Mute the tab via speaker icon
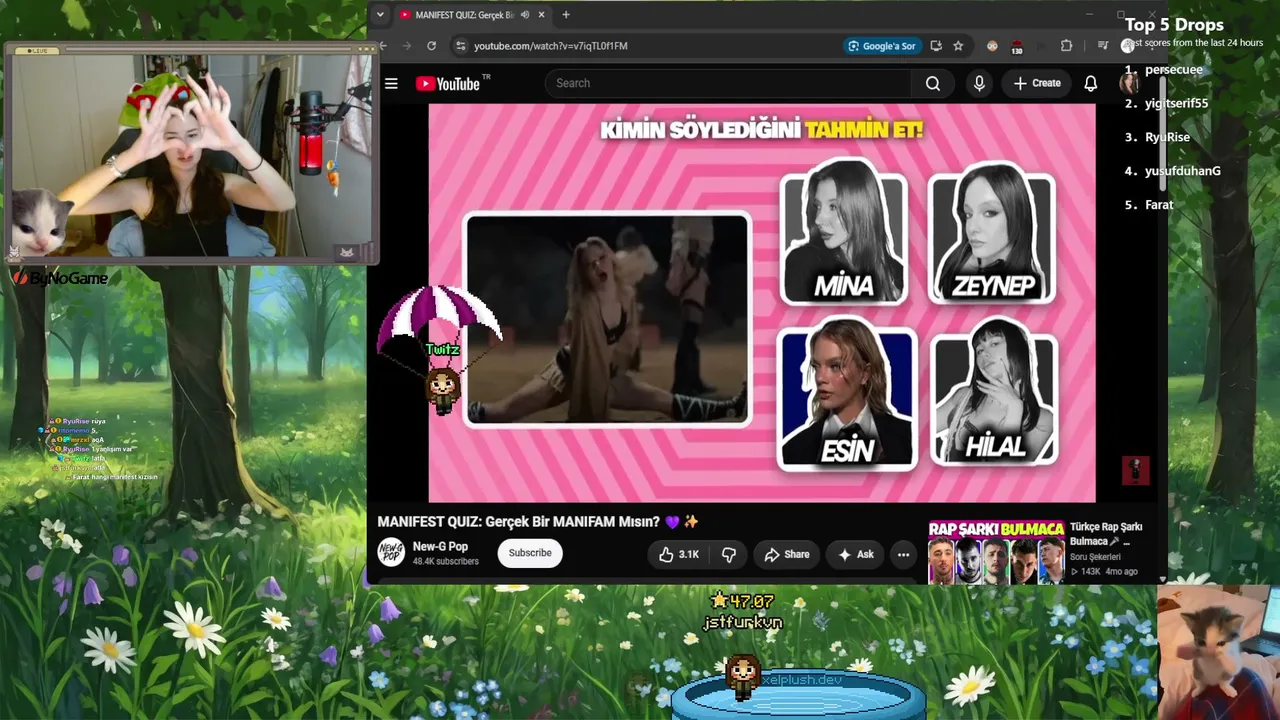The width and height of the screenshot is (1280, 720). click(525, 15)
